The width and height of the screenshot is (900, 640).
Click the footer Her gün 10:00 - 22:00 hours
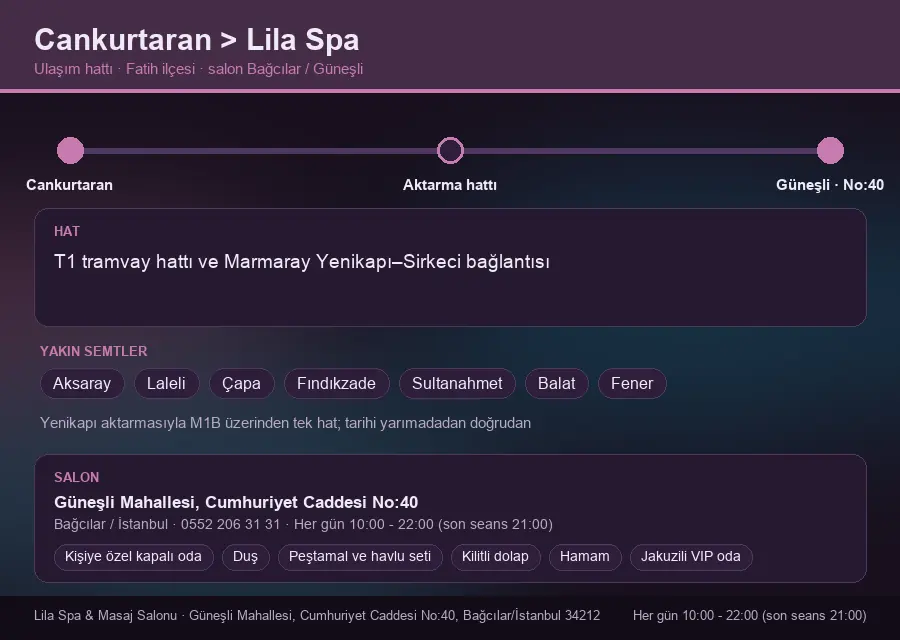coord(750,615)
